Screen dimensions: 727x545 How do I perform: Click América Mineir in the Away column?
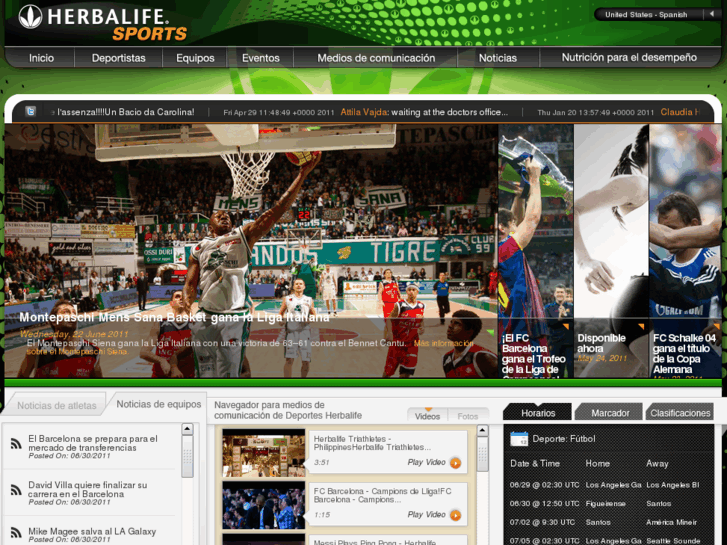coord(671,522)
